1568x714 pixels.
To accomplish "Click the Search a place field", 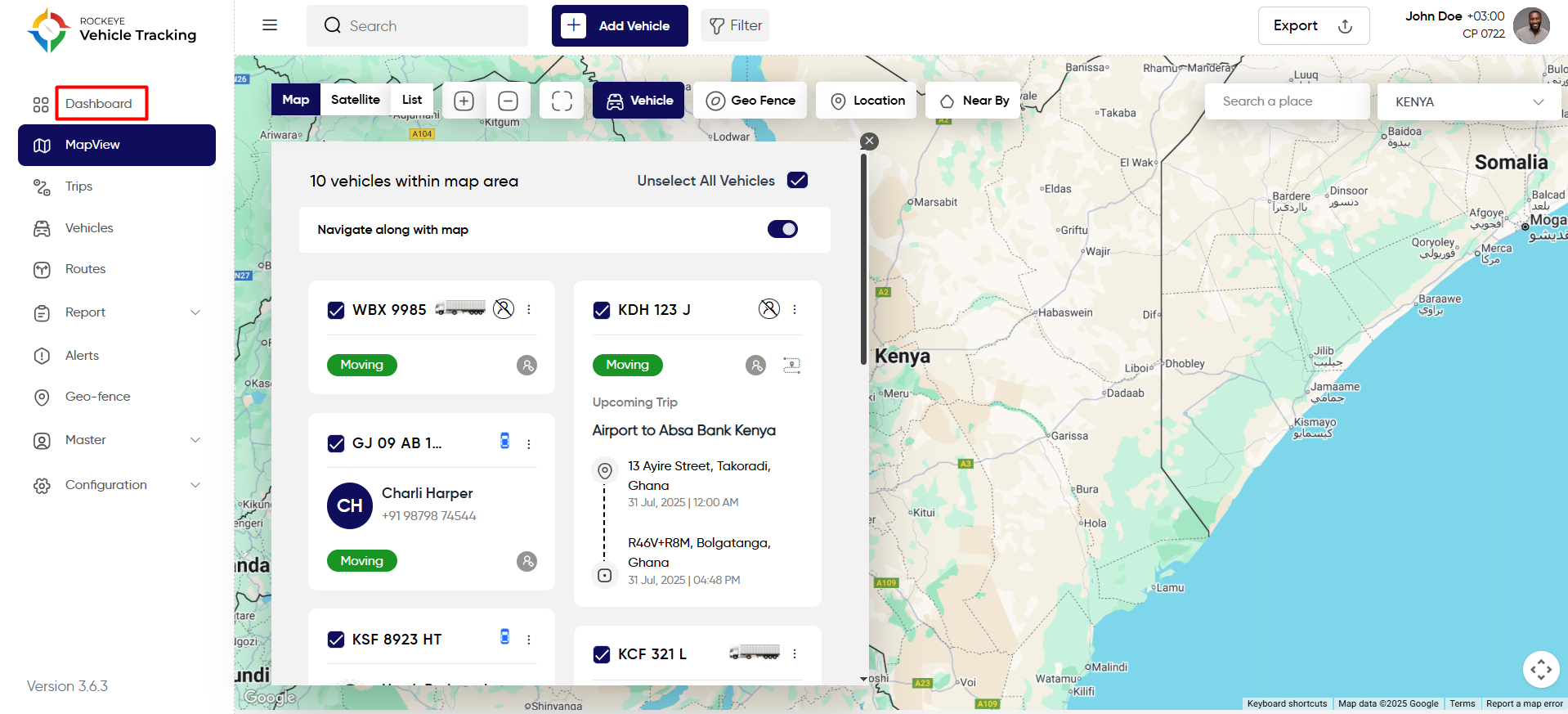I will click(x=1287, y=101).
